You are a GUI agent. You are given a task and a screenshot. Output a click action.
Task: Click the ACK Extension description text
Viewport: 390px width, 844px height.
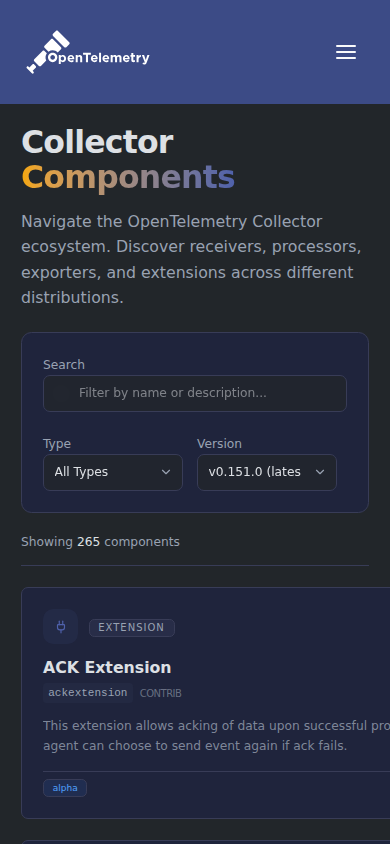tap(216, 736)
